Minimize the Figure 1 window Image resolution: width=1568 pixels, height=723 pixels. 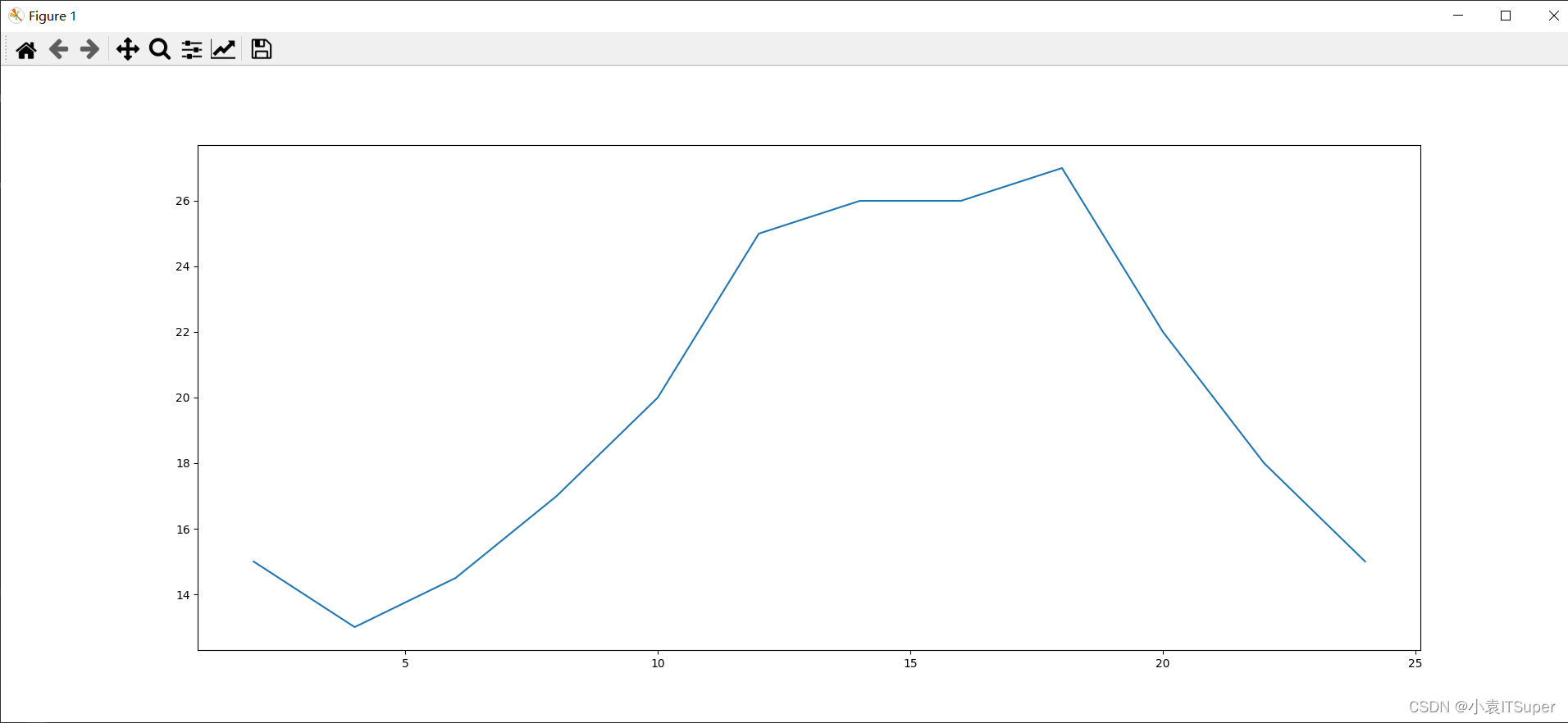point(1458,16)
